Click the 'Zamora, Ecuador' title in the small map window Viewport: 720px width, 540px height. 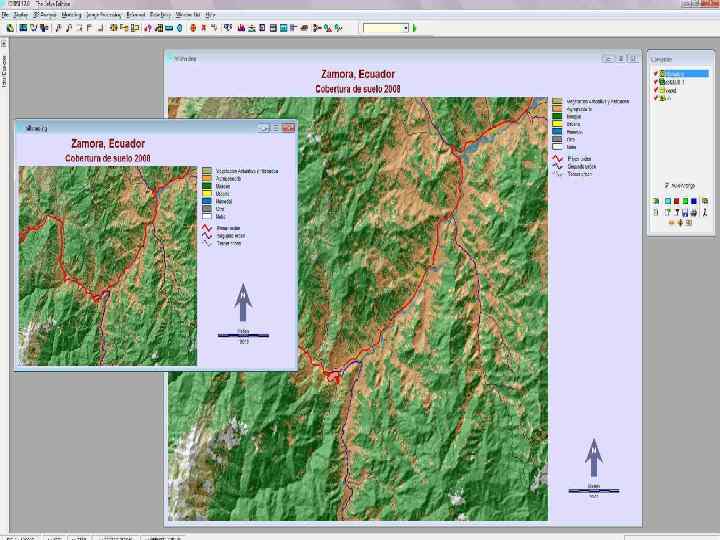click(x=108, y=144)
